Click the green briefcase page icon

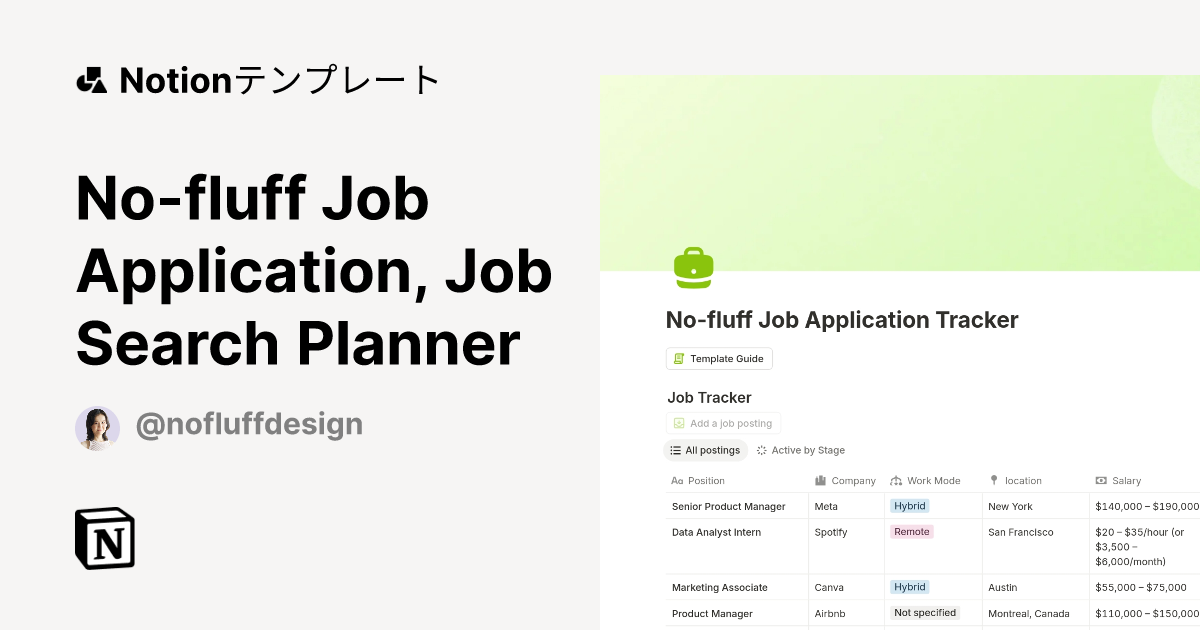click(x=694, y=268)
